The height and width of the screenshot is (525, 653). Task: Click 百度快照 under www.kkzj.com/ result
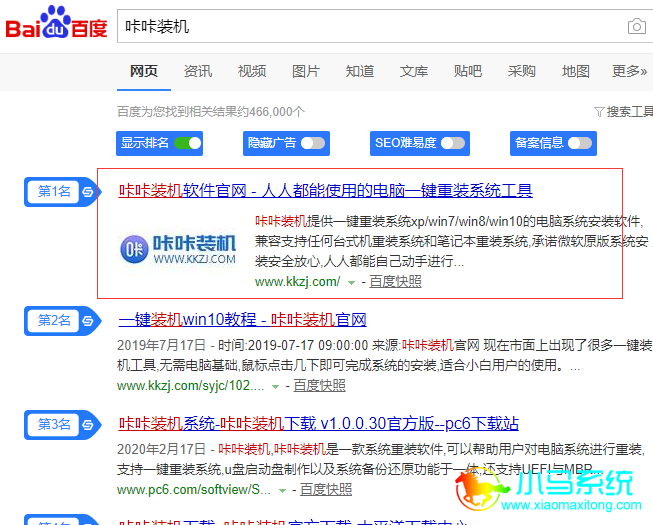coord(395,281)
